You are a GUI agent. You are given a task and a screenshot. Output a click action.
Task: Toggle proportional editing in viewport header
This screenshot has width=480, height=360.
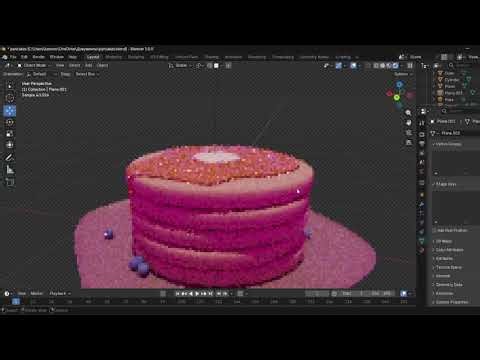coord(228,66)
